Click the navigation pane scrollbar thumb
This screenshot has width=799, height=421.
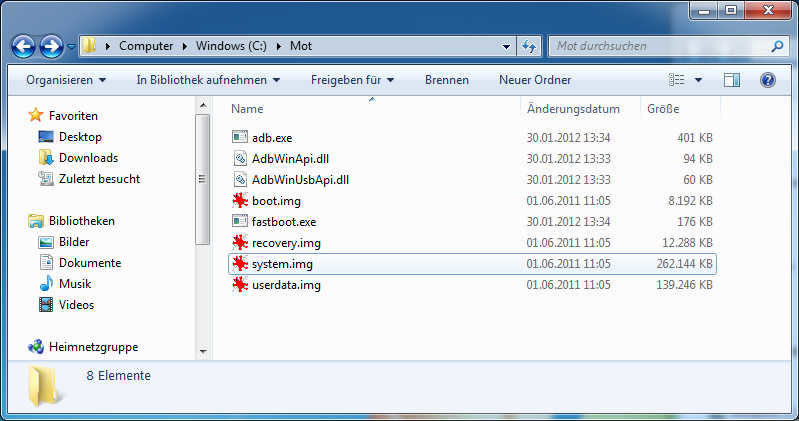point(203,179)
